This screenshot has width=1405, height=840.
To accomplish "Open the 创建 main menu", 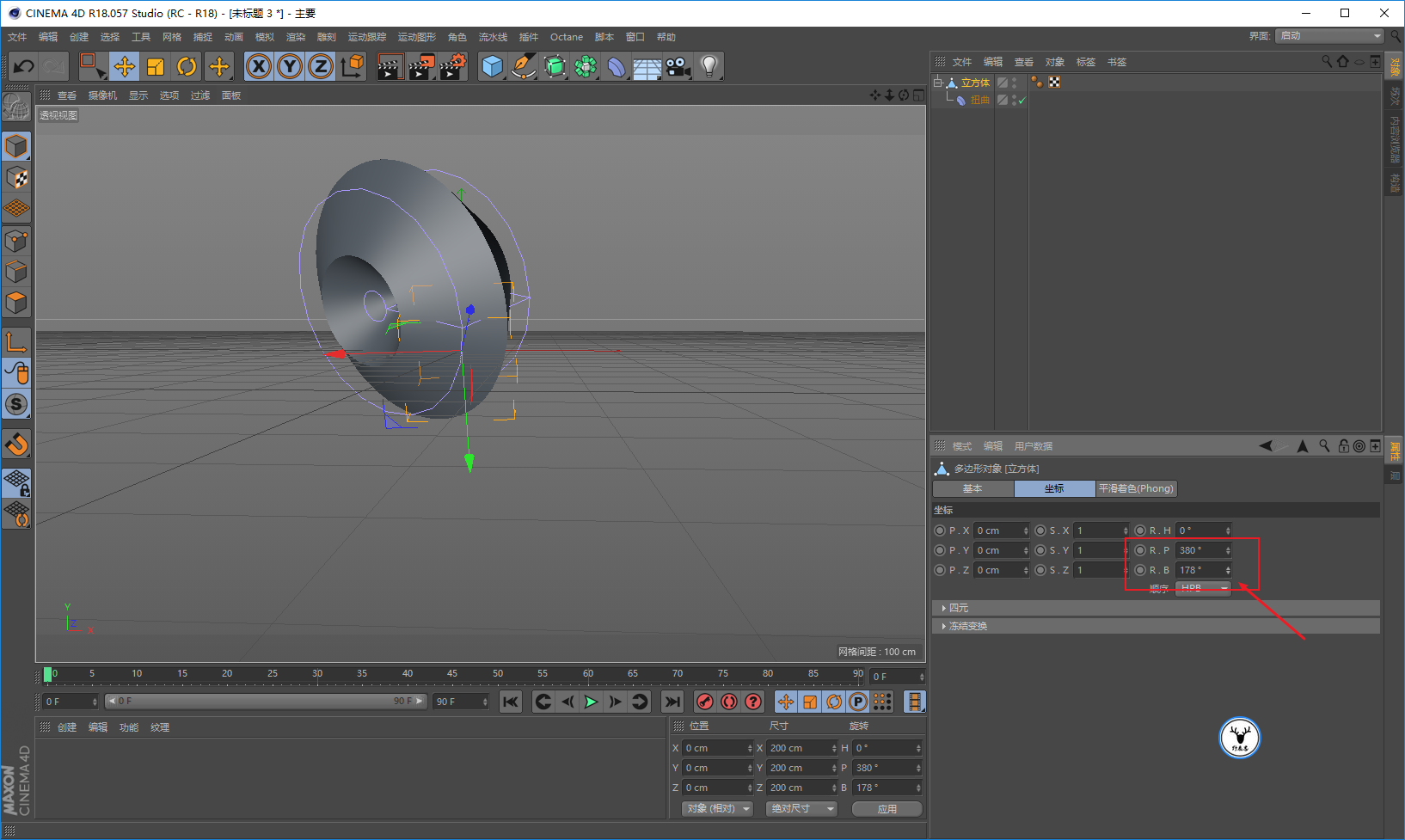I will (x=79, y=37).
